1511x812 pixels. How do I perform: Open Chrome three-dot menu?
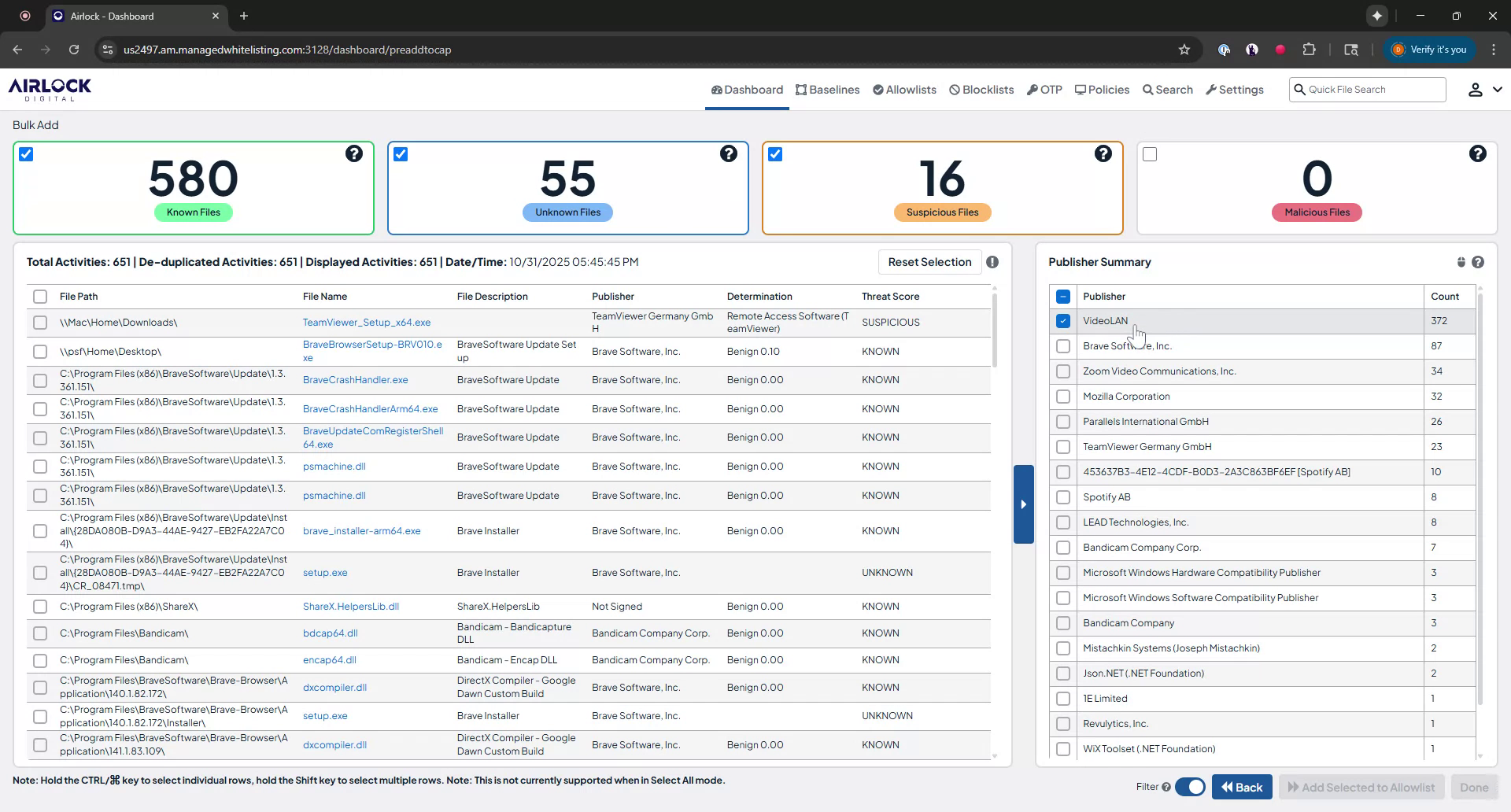[x=1494, y=50]
